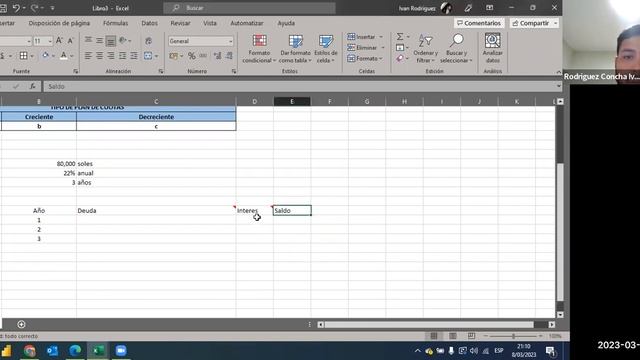Screen dimensions: 640x360
Task: Click the text orientation icon
Action: [x=122, y=40]
